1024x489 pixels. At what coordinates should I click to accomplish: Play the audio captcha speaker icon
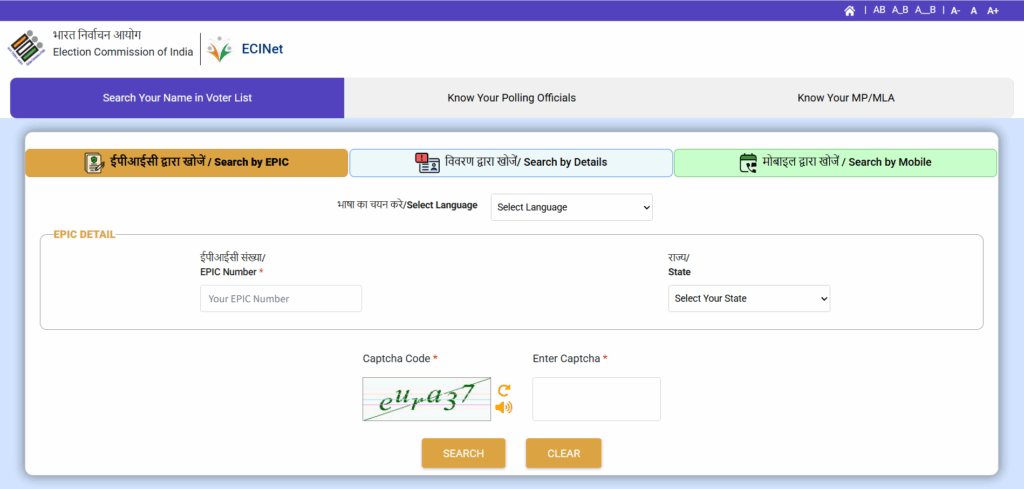[504, 407]
